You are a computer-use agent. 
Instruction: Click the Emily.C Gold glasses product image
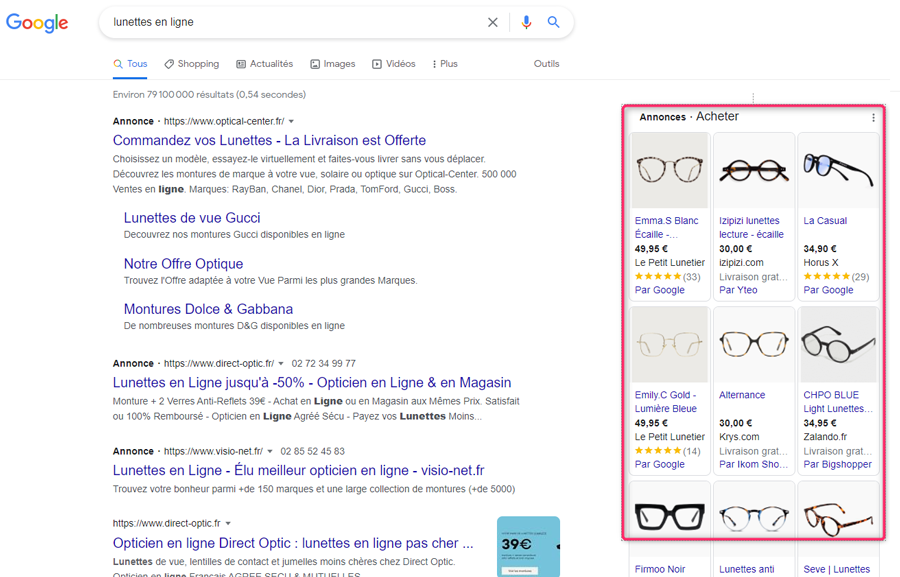point(669,345)
